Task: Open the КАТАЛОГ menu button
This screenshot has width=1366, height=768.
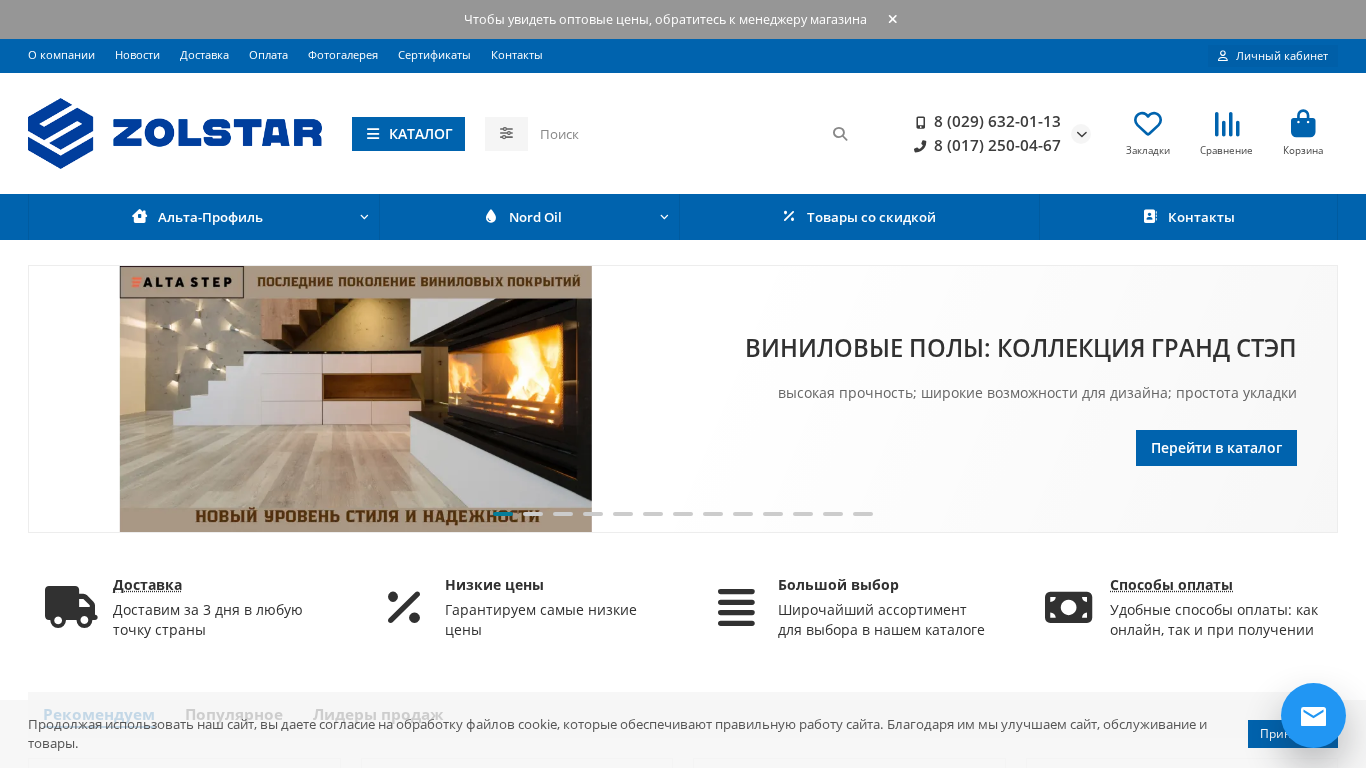Action: pos(408,134)
